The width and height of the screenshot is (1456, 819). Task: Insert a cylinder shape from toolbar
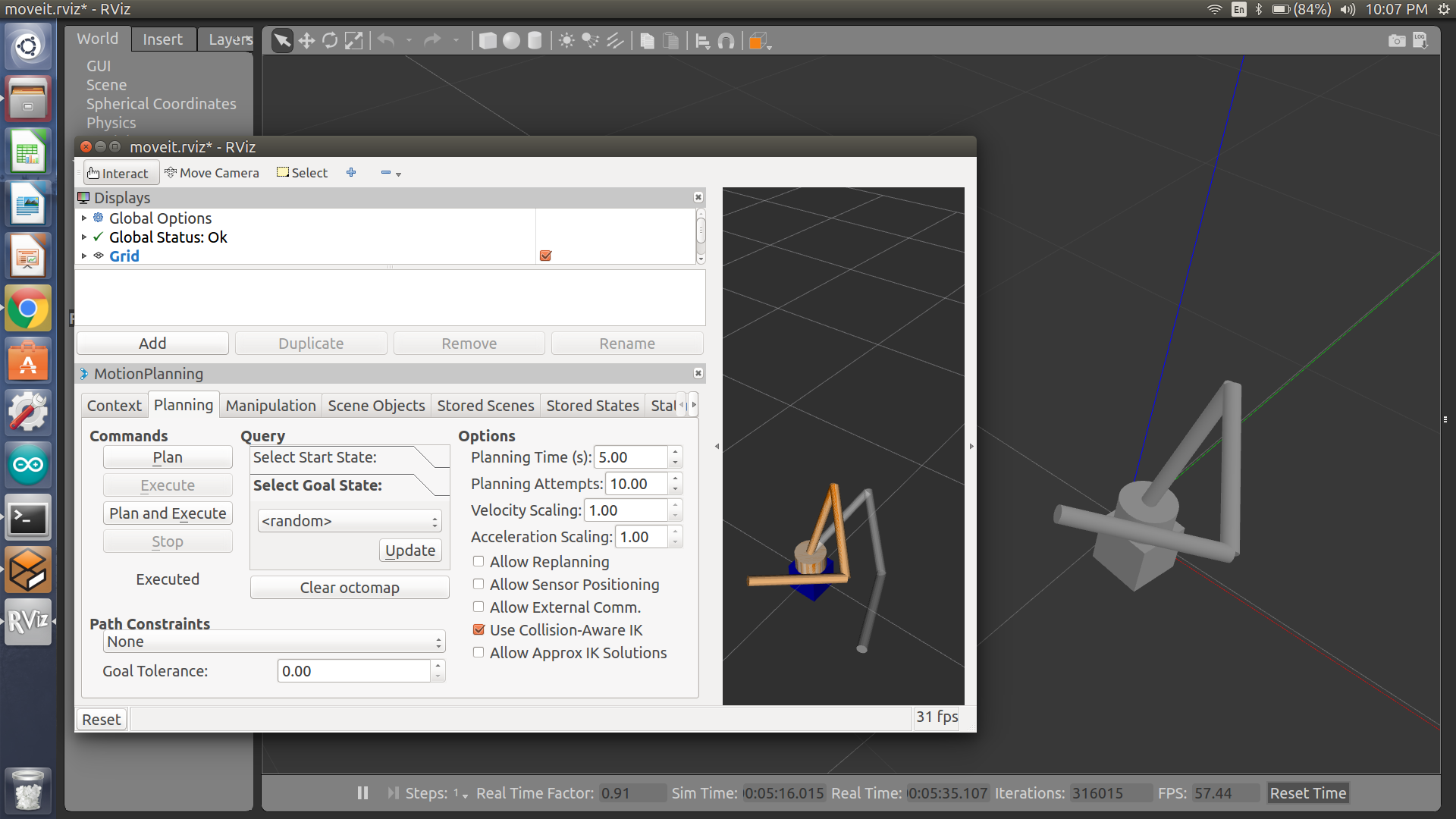535,41
